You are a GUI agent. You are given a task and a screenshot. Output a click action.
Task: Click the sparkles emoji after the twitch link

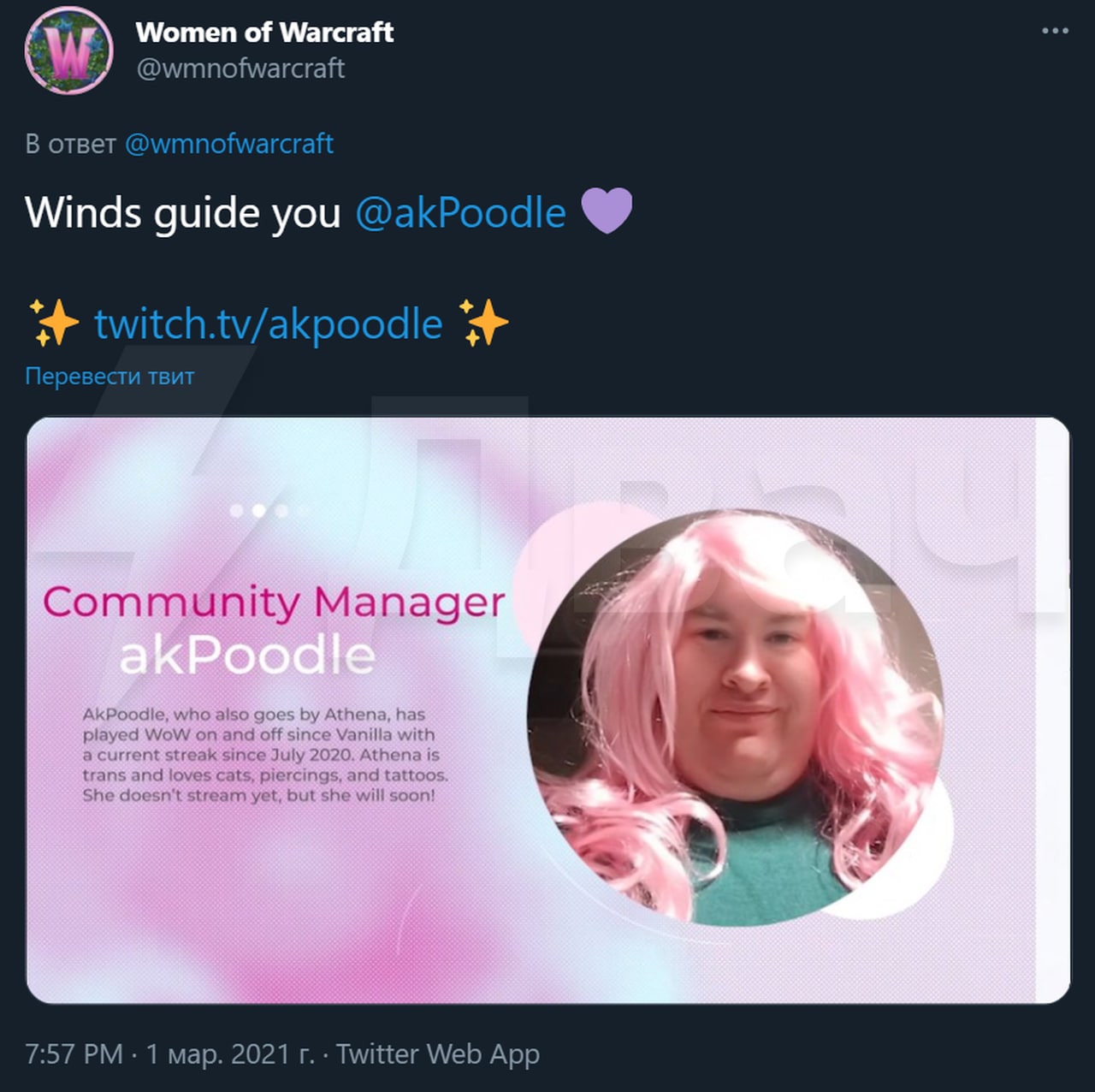[483, 323]
